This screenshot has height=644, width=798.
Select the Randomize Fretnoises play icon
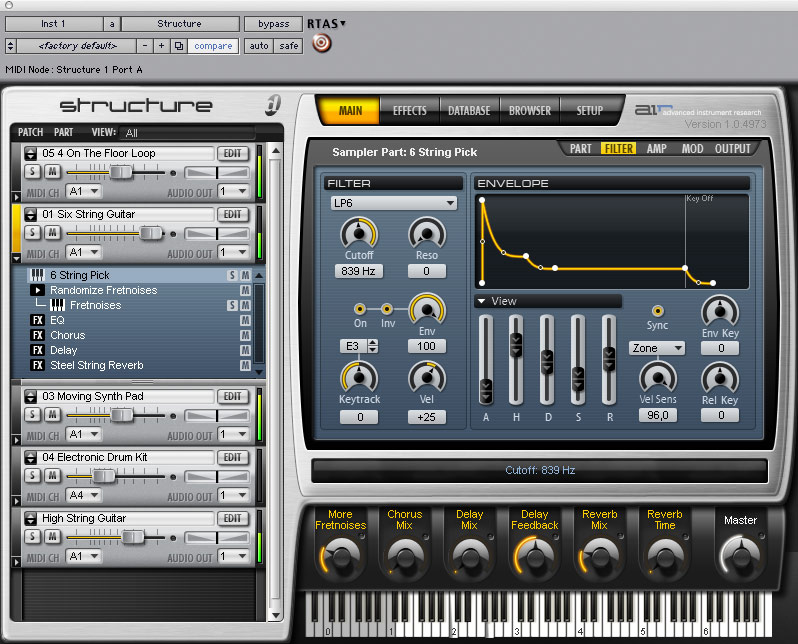click(x=37, y=290)
